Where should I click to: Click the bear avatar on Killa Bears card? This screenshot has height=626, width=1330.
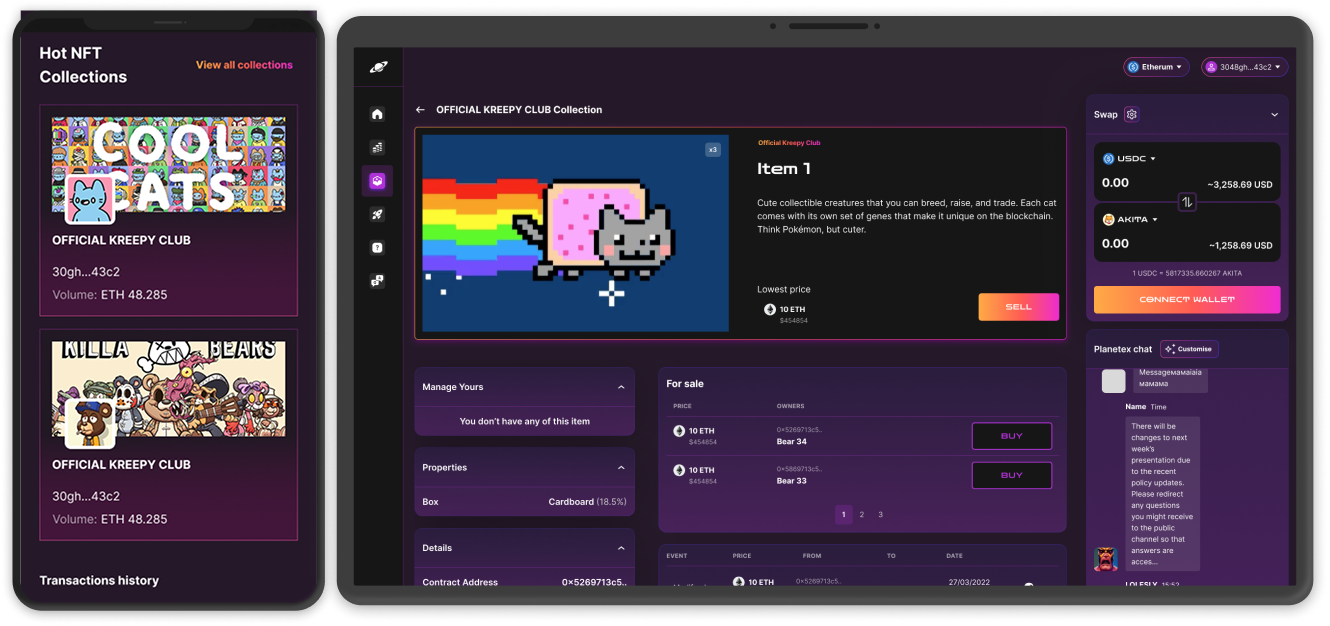(90, 422)
